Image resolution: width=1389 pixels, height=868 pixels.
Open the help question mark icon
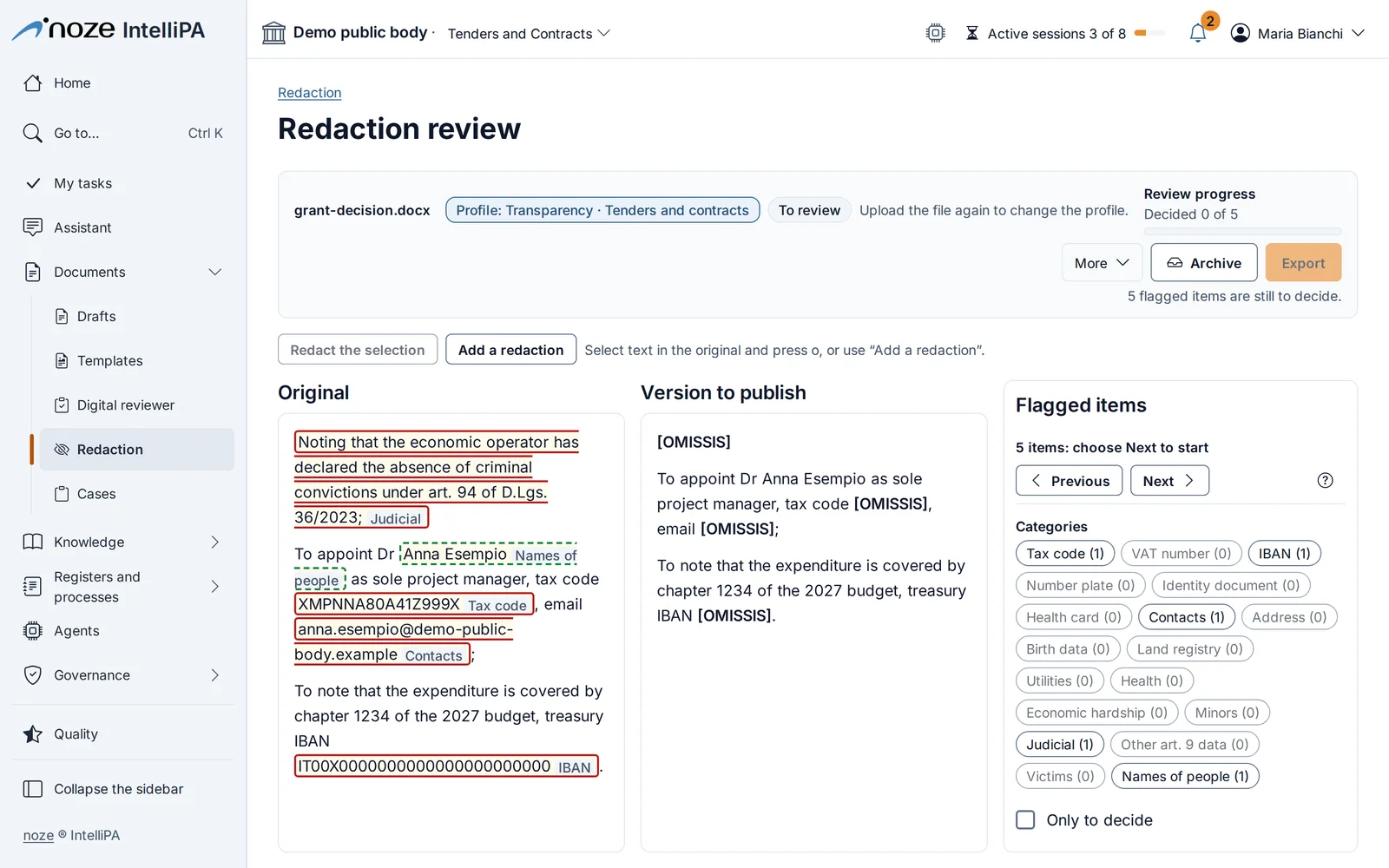(1325, 481)
